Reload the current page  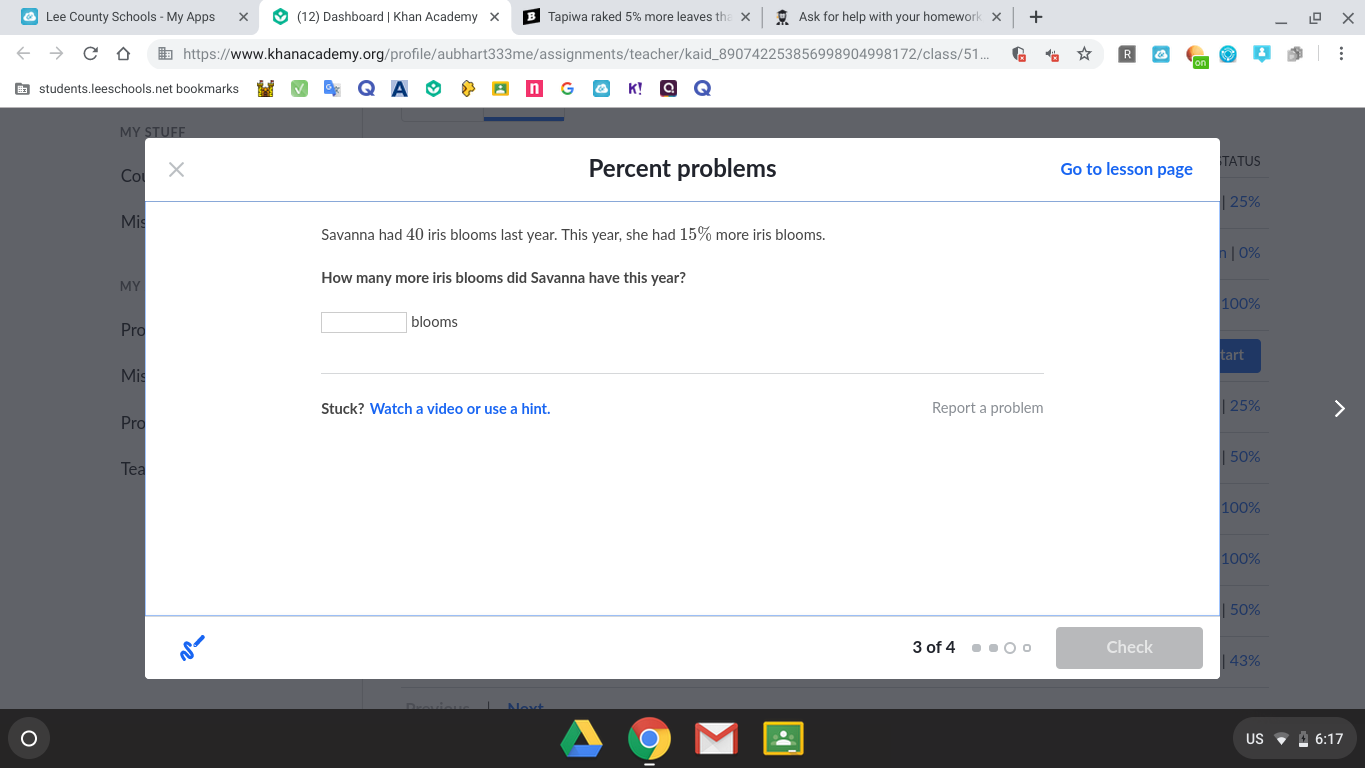pyautogui.click(x=90, y=54)
